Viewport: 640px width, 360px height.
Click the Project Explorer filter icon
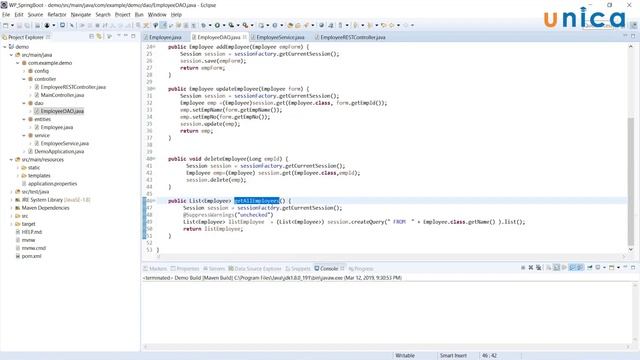point(109,37)
